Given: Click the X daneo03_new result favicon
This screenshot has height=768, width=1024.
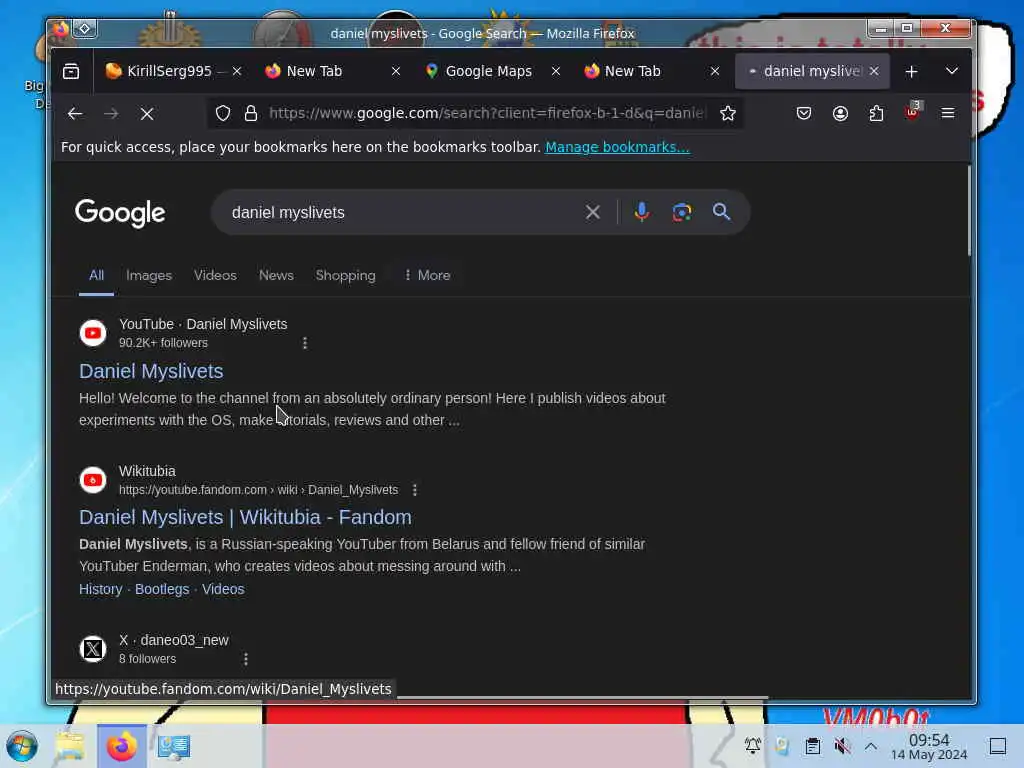Looking at the screenshot, I should click(93, 649).
